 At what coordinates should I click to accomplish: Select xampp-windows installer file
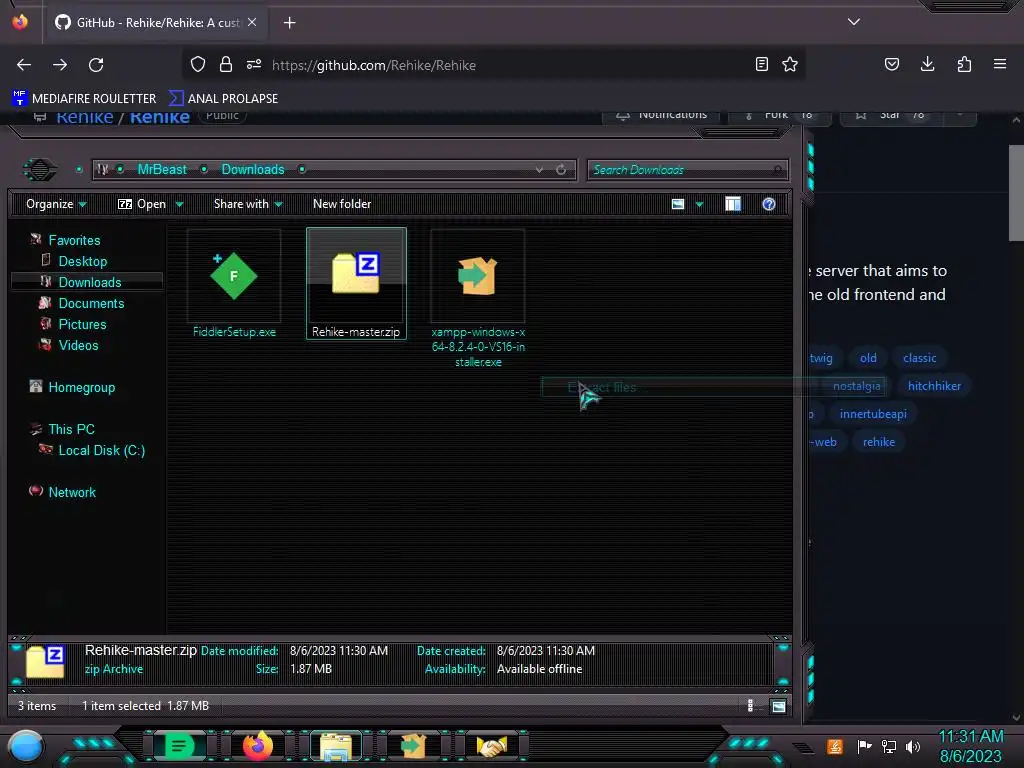[478, 299]
